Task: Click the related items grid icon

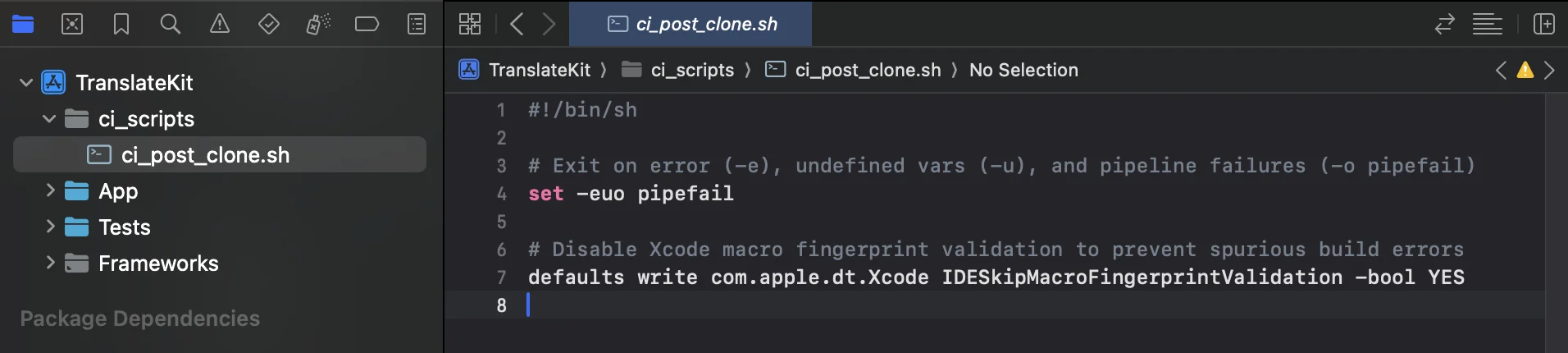Action: (470, 25)
